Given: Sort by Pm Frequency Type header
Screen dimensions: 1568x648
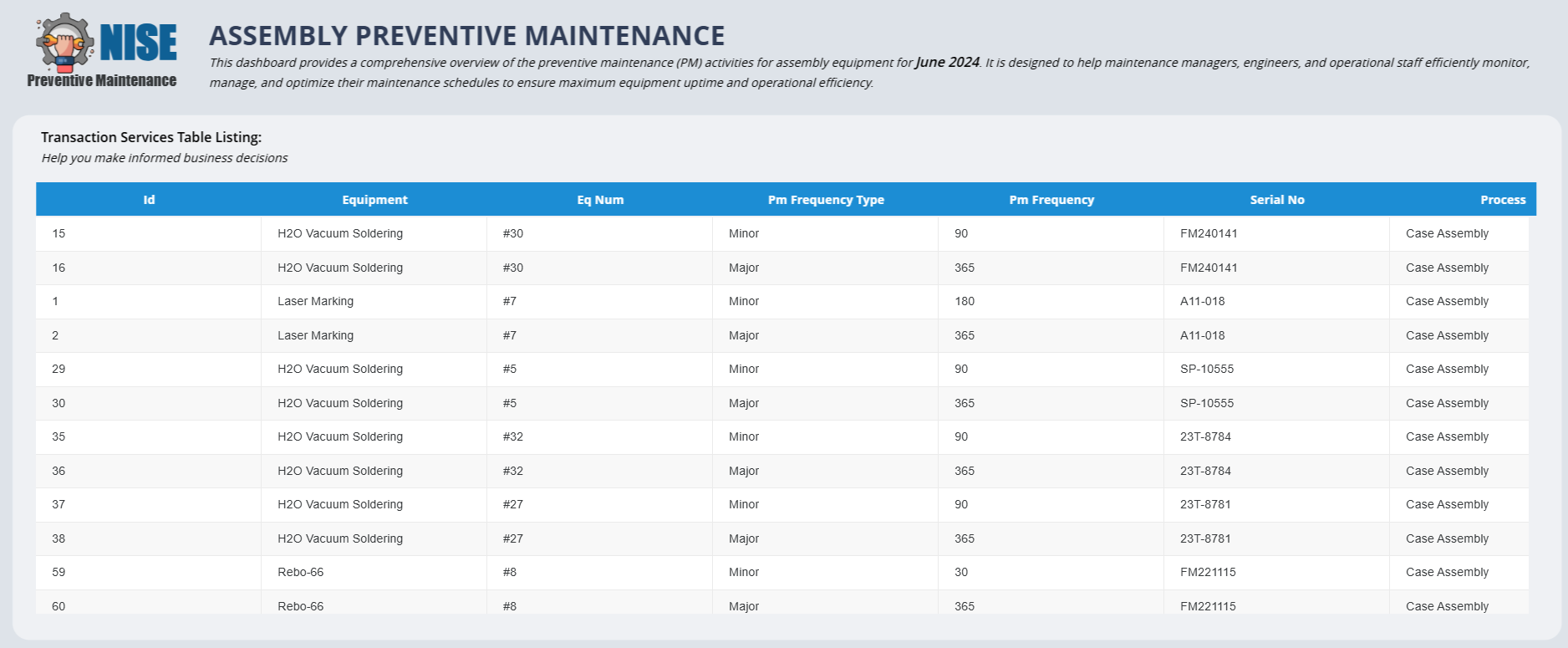Looking at the screenshot, I should point(826,200).
